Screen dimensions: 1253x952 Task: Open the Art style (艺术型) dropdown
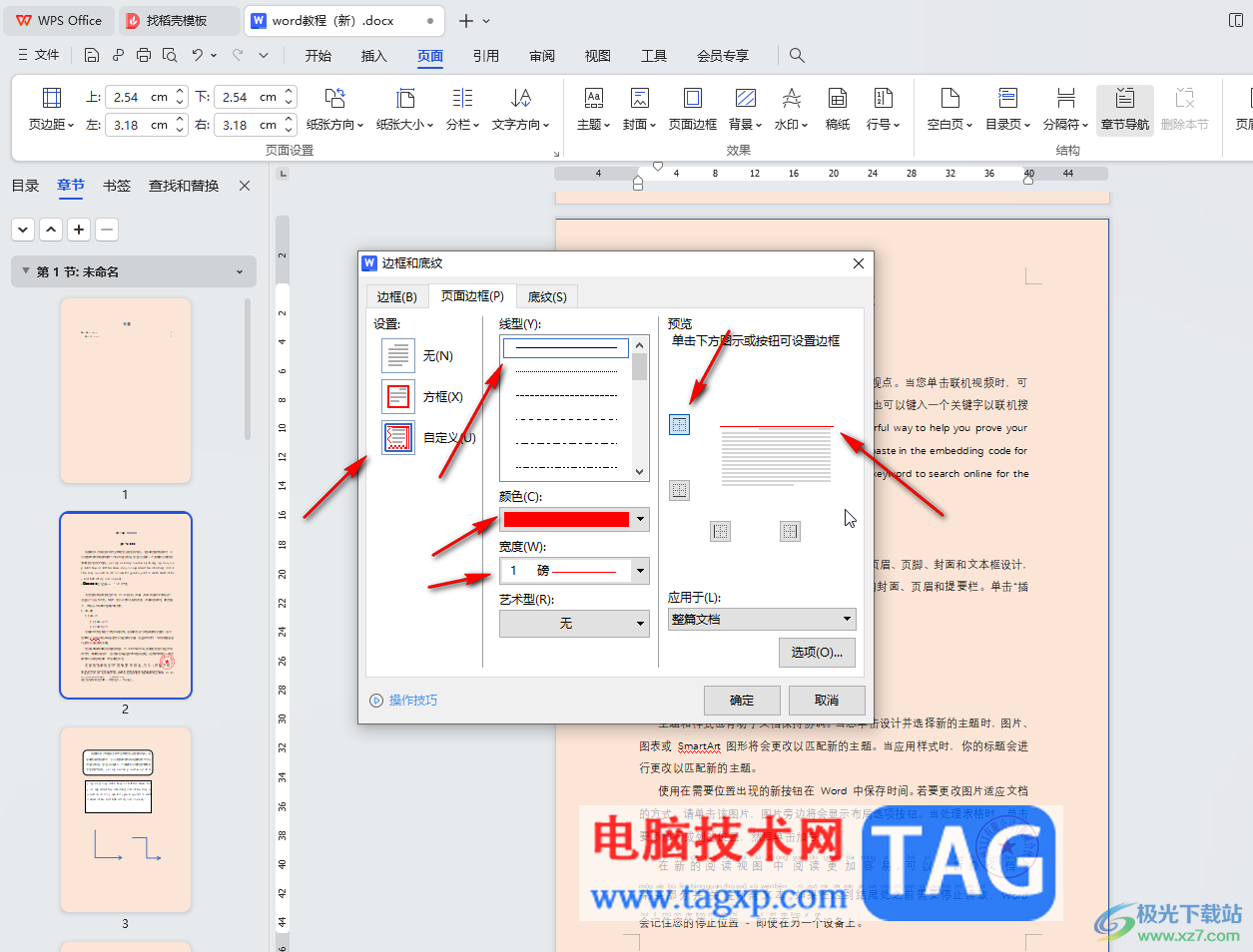[x=574, y=623]
